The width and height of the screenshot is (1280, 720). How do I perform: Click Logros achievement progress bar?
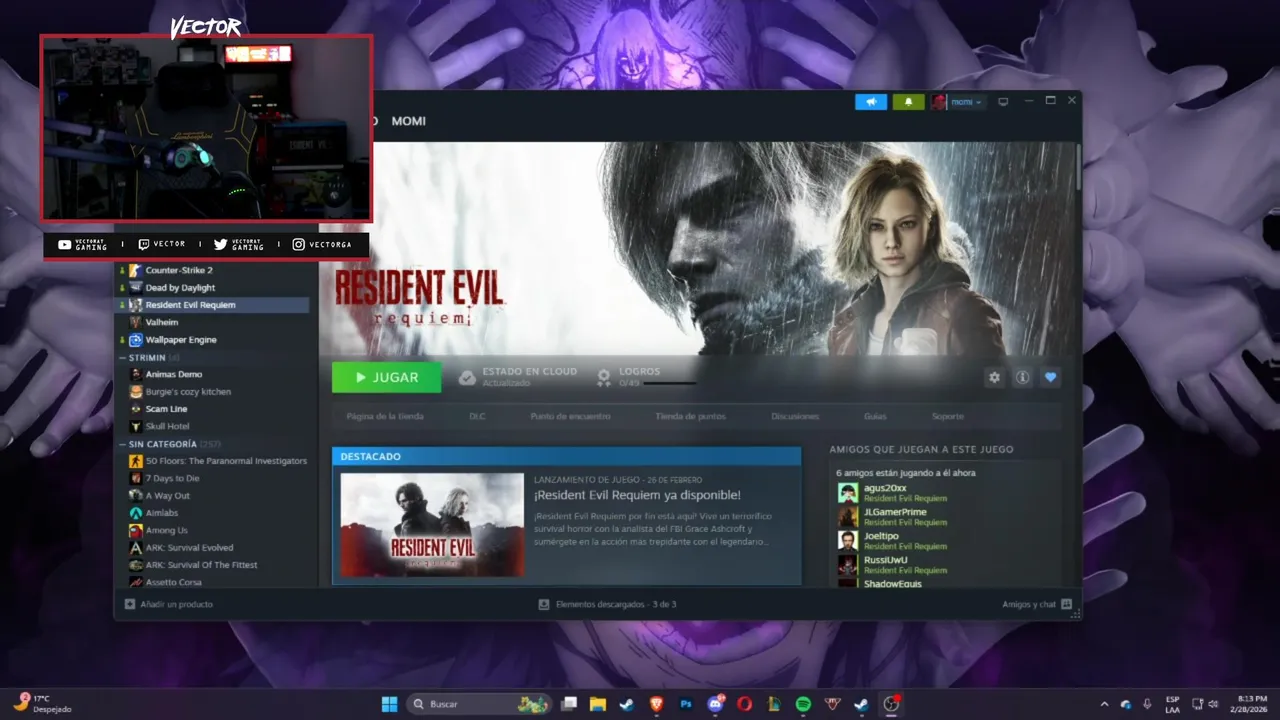pos(669,383)
